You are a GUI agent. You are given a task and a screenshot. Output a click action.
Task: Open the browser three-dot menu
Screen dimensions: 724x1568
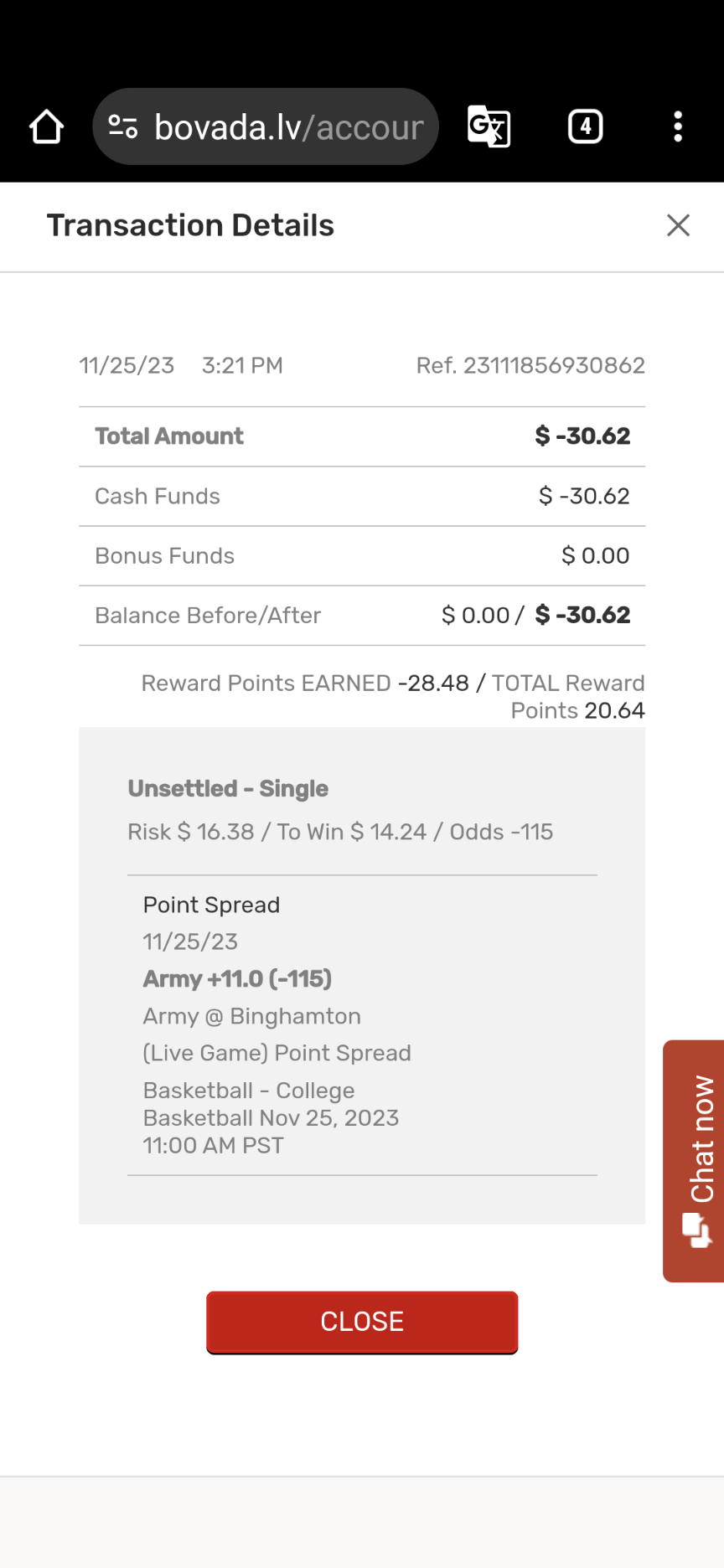click(678, 127)
